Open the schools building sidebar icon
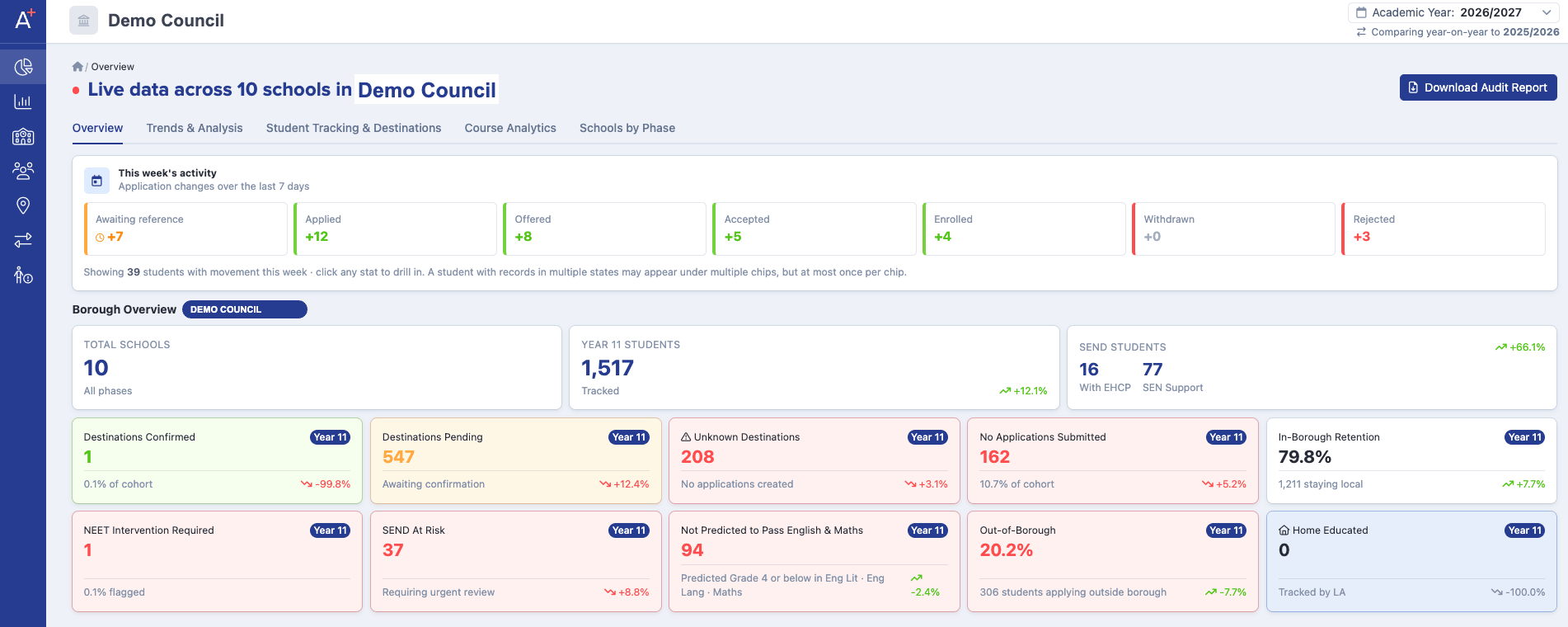The height and width of the screenshot is (627, 1568). (23, 136)
